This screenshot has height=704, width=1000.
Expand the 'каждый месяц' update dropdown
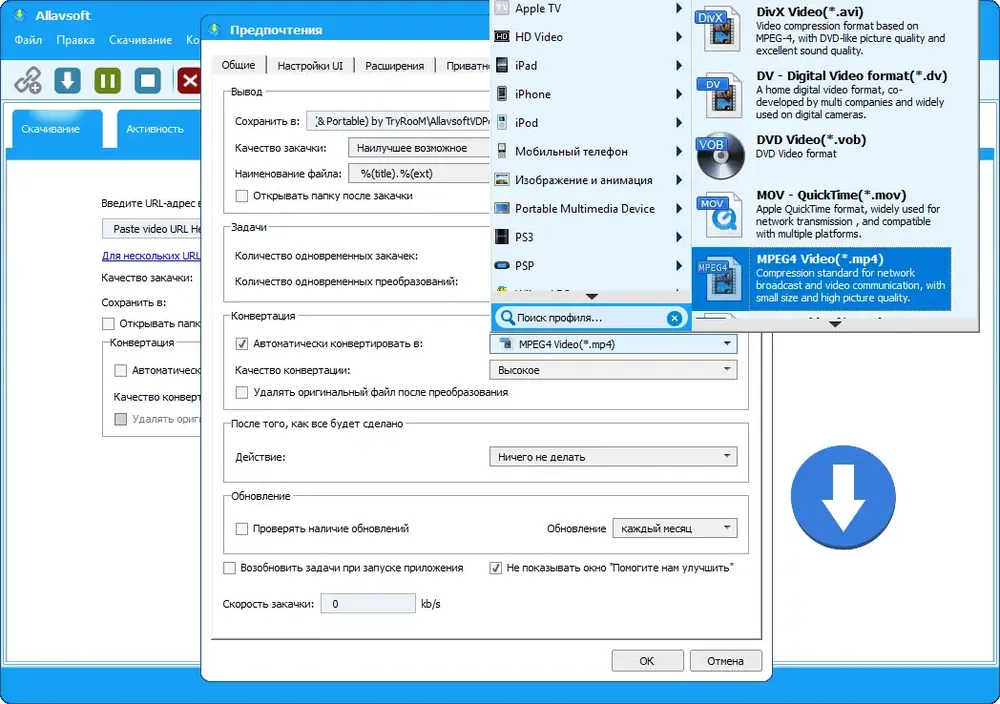pos(675,528)
